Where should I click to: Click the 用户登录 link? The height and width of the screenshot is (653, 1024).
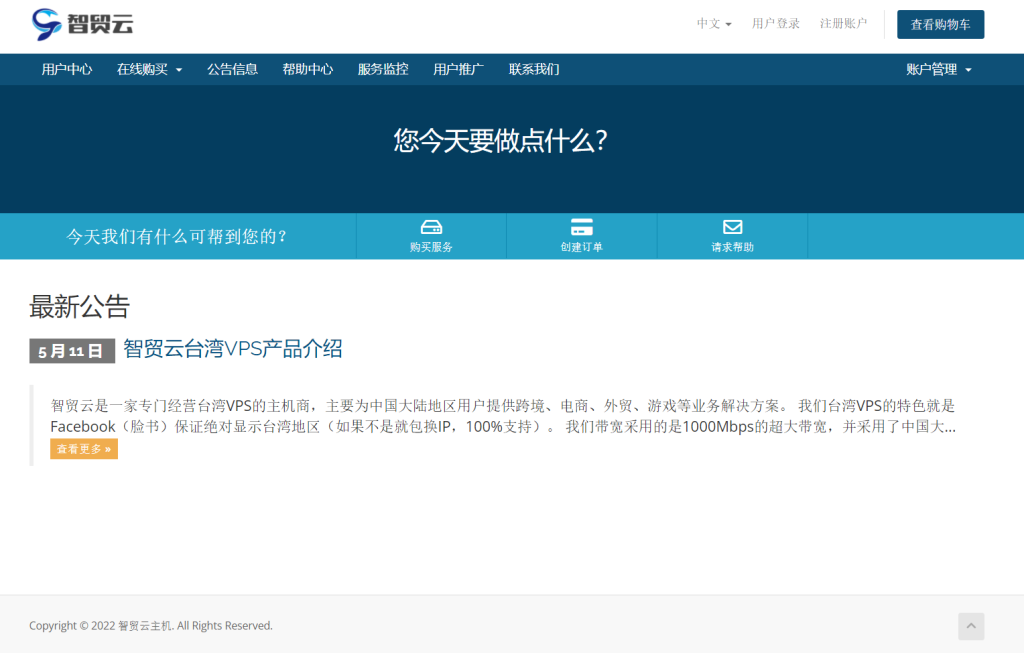tap(776, 24)
